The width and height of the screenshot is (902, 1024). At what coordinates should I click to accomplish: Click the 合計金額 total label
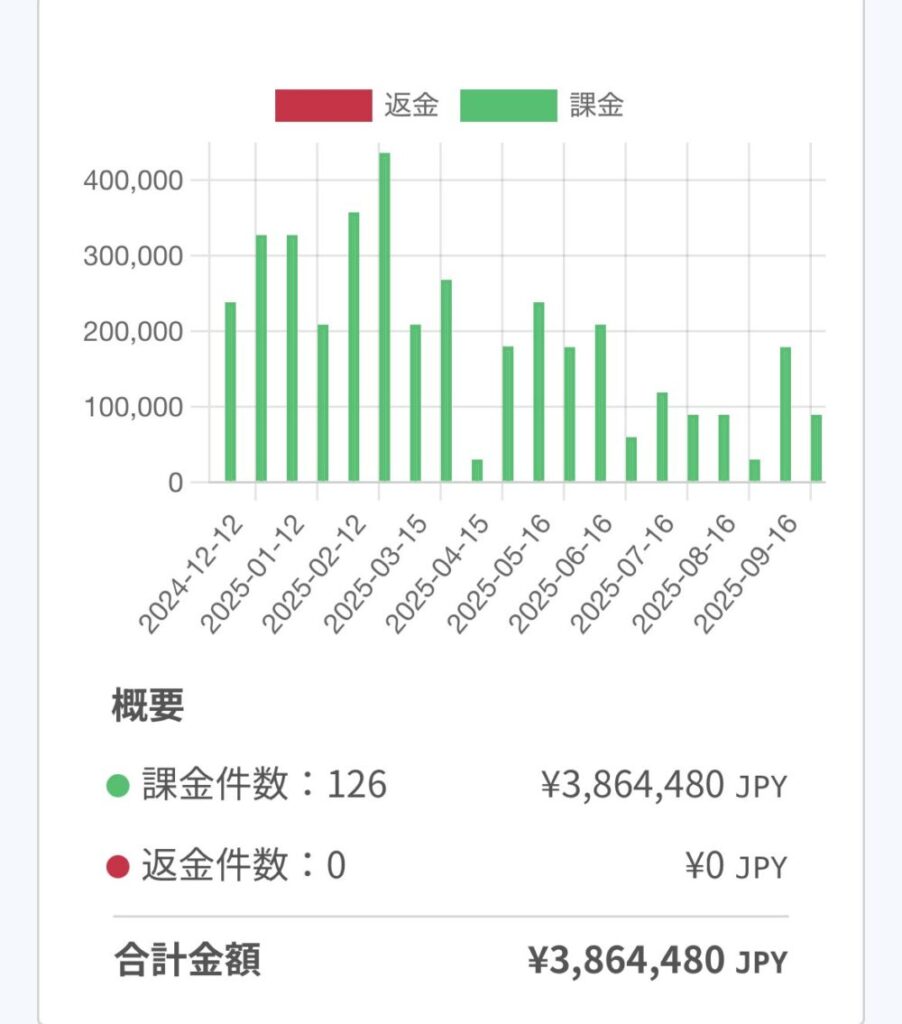point(187,961)
